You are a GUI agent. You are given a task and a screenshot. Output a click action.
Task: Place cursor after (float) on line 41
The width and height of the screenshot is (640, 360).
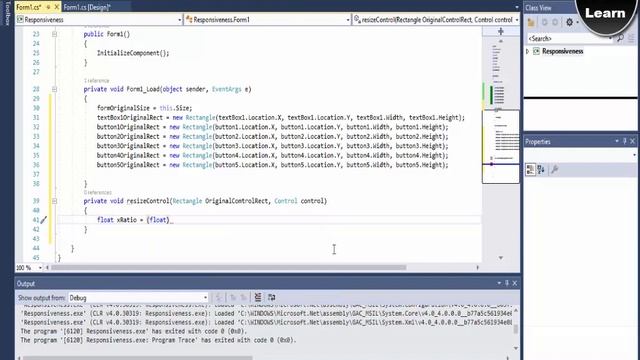point(170,220)
